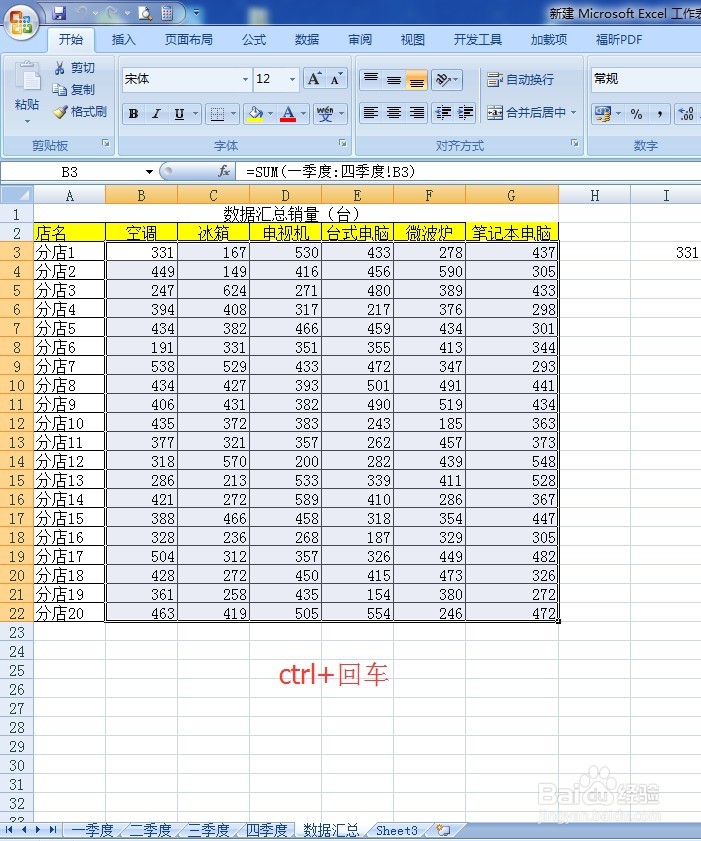Image resolution: width=701 pixels, height=841 pixels.
Task: Switch to the 页面布局 ribbon tab
Action: [x=188, y=40]
